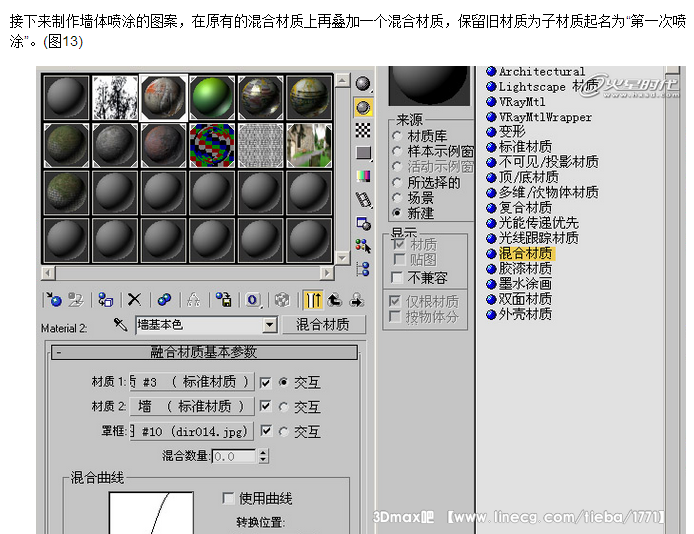Click the Go to Parent icon
This screenshot has height=534, width=694.
(334, 300)
